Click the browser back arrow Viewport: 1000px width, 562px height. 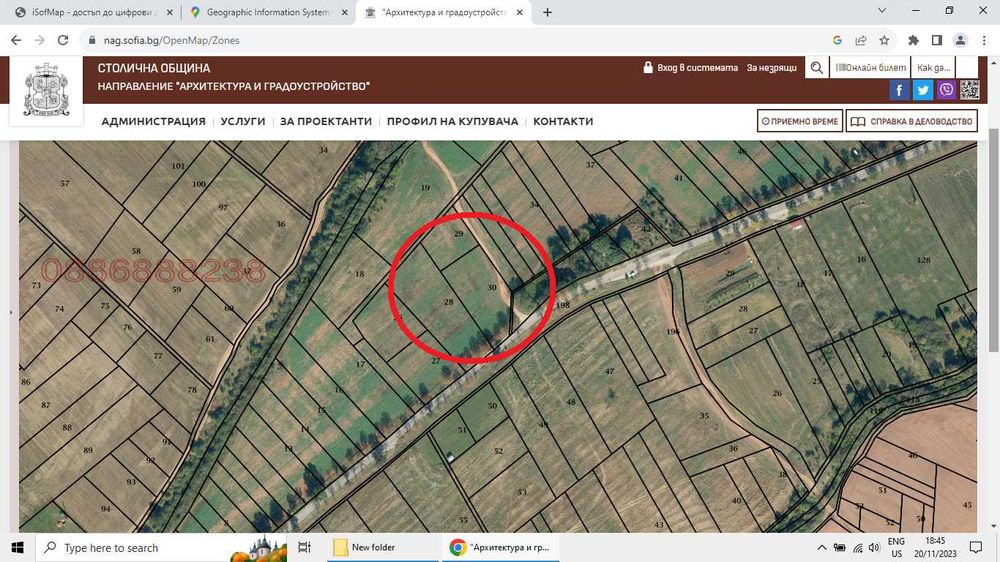(16, 40)
